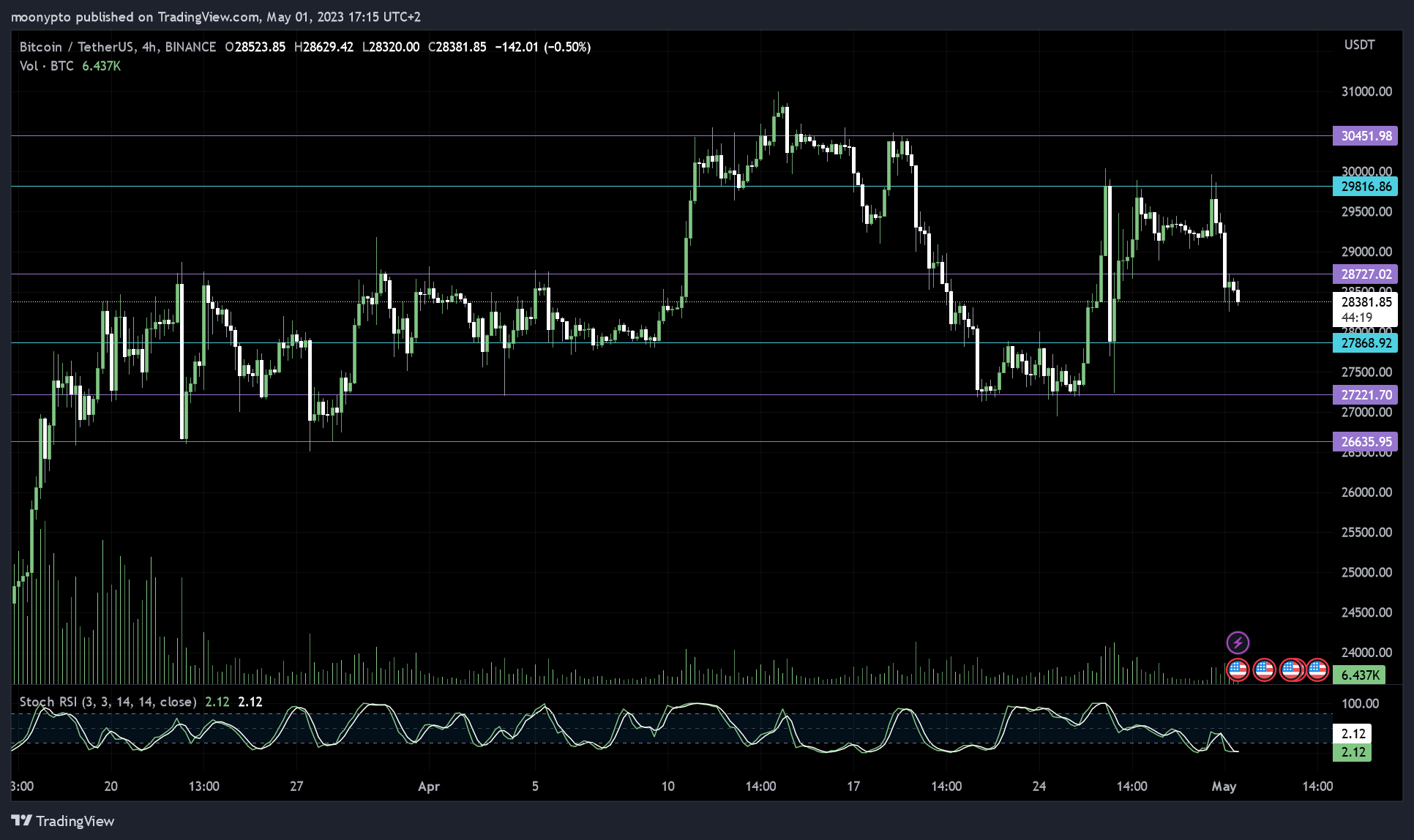The width and height of the screenshot is (1414, 840).
Task: Click the 27221.70 price level label
Action: [1365, 395]
